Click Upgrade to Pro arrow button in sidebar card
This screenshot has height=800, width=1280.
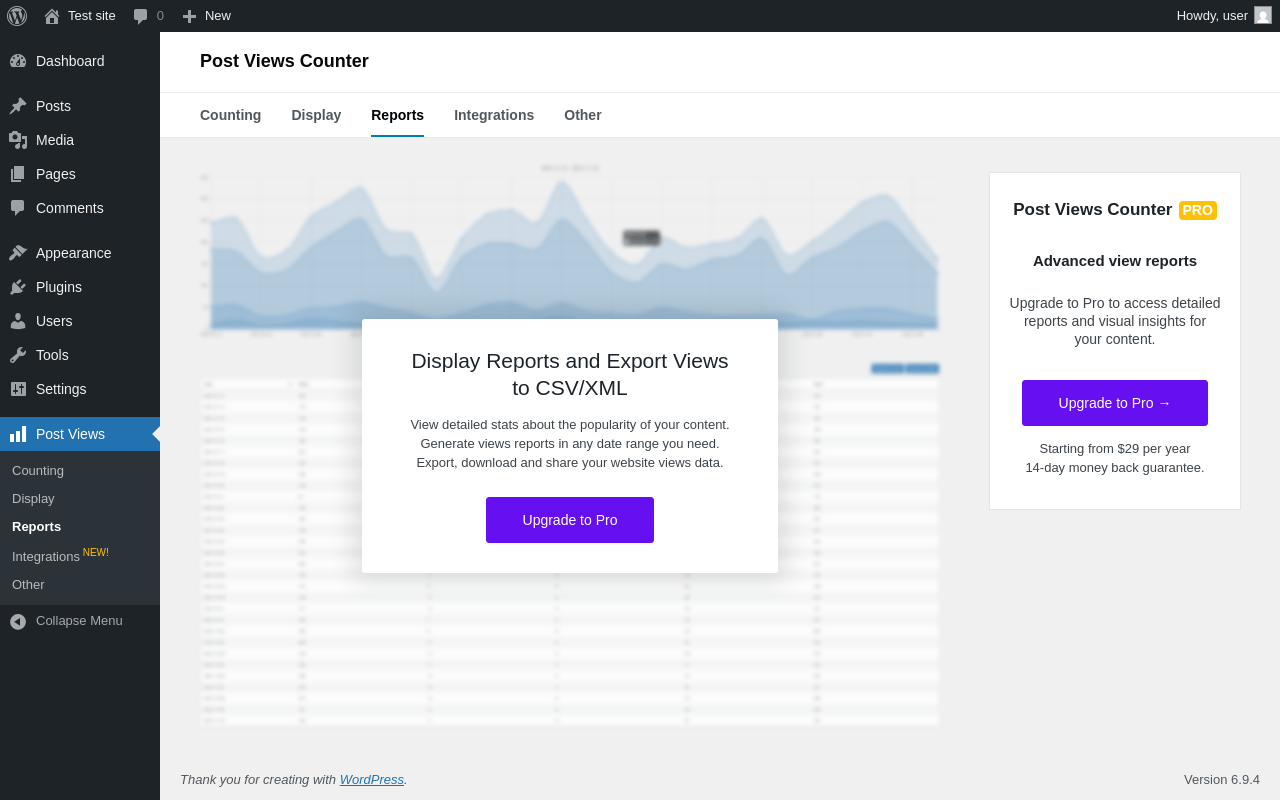[x=1115, y=403]
